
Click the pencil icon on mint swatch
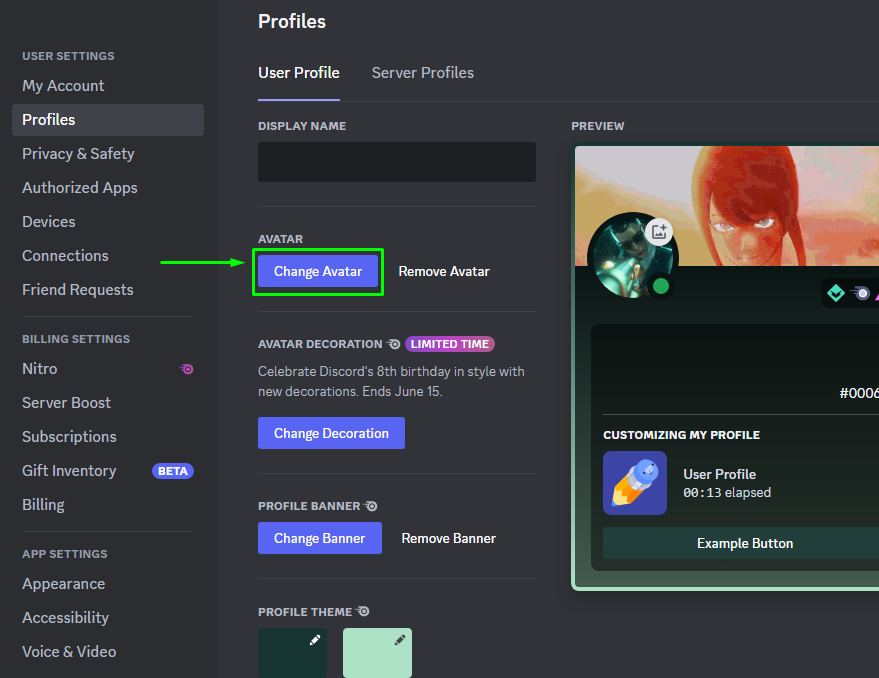point(400,640)
